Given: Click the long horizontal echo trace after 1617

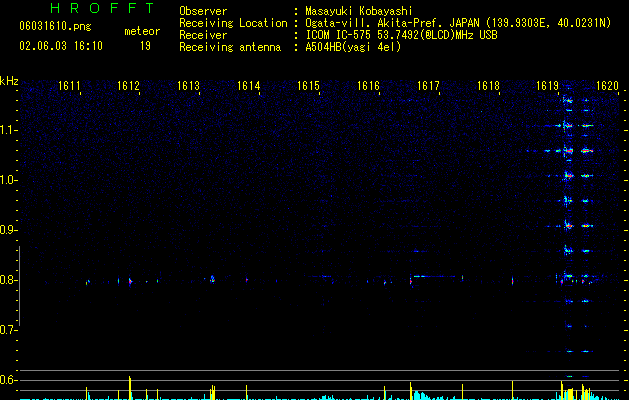Looking at the screenshot, I should (x=435, y=276).
